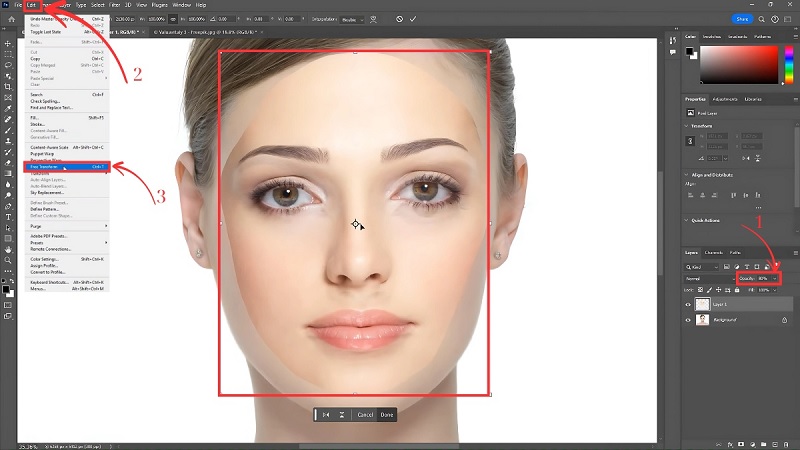
Task: Select the Eraser tool
Action: [8, 163]
